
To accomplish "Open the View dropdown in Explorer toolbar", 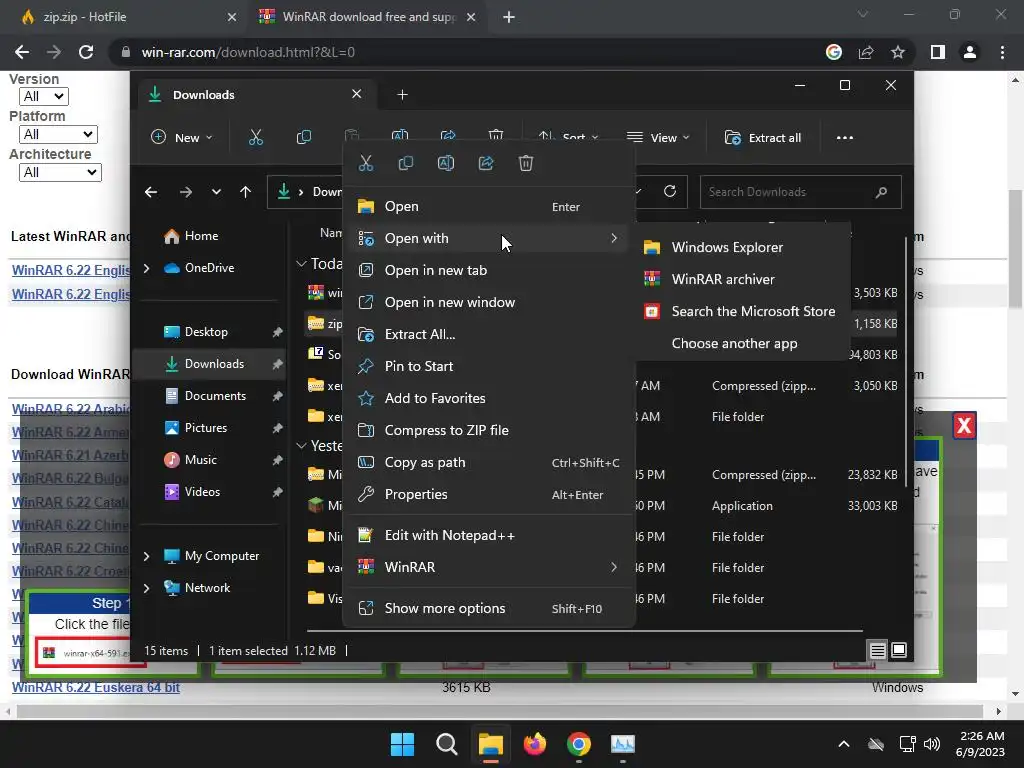I will [x=658, y=137].
